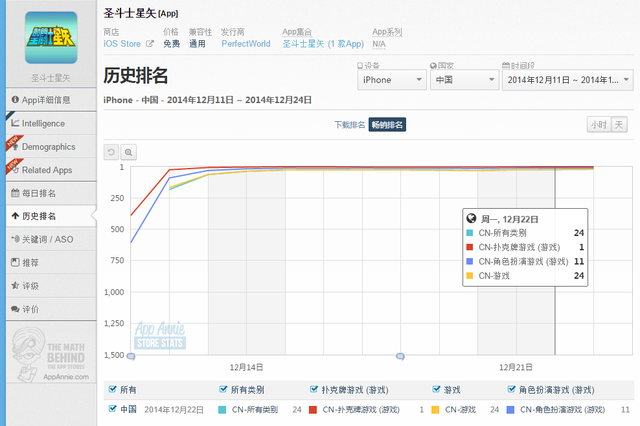Click the middle range slider handle under the chart
The image size is (640, 426).
tap(400, 357)
